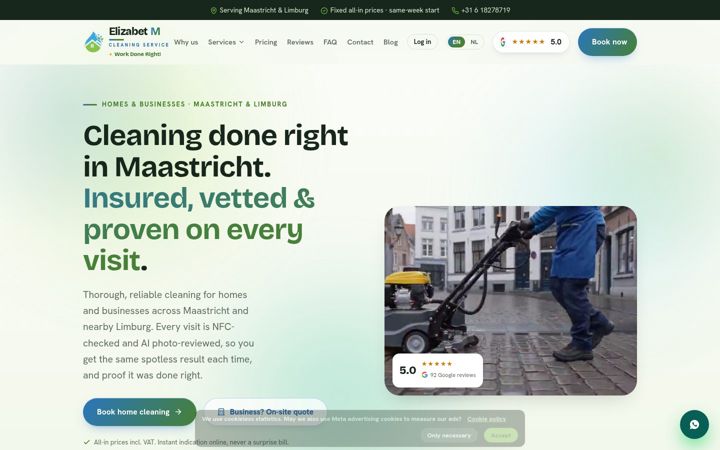Image resolution: width=720 pixels, height=450 pixels.
Task: Click the Elizabet M brand name text
Action: (135, 31)
